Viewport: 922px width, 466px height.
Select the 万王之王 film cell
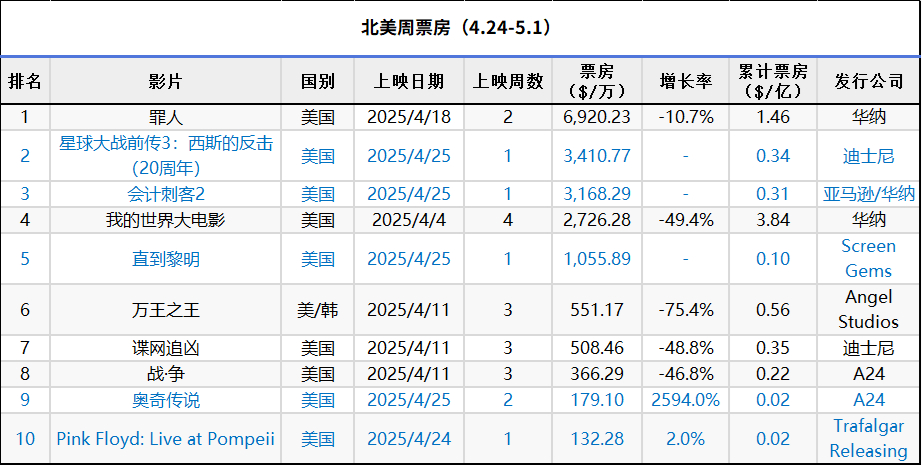(x=166, y=310)
